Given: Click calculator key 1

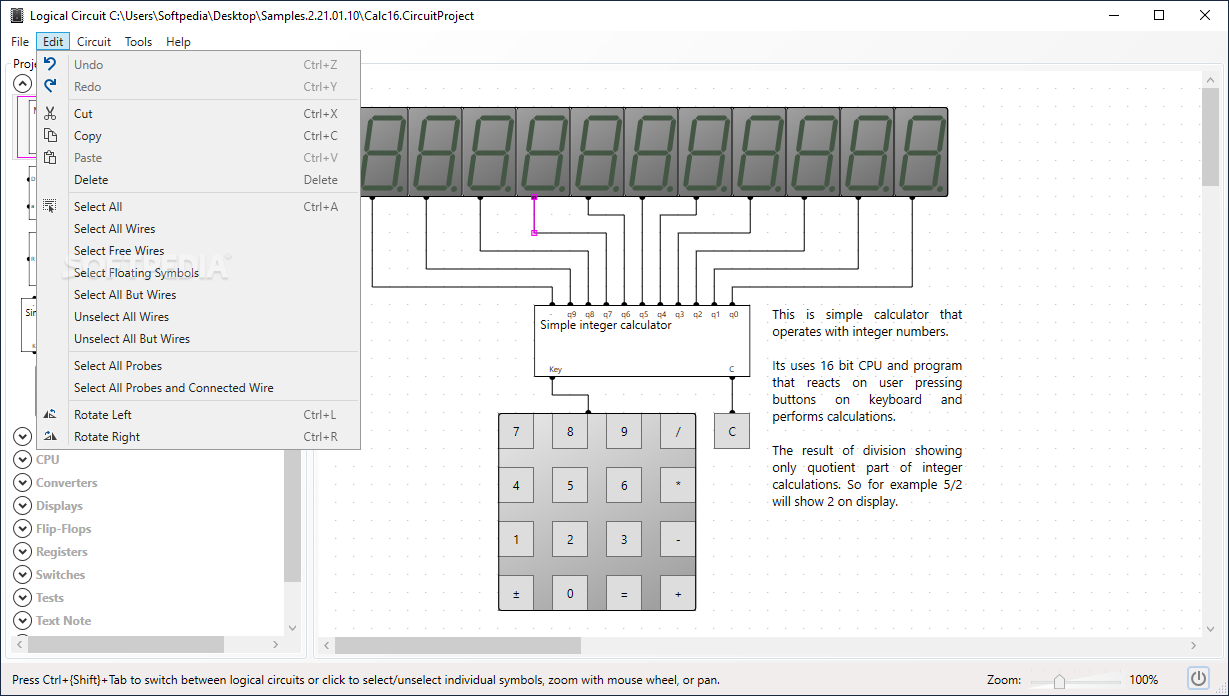Looking at the screenshot, I should coord(516,540).
